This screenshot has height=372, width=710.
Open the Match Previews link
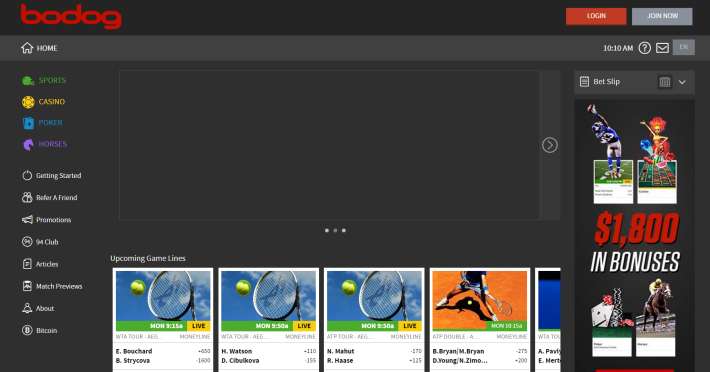pyautogui.click(x=59, y=286)
